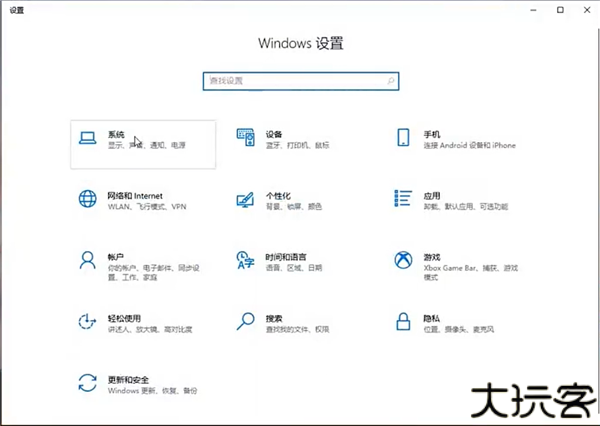This screenshot has height=426, width=600.
Task: Open the 手机 phone icon
Action: (403, 137)
